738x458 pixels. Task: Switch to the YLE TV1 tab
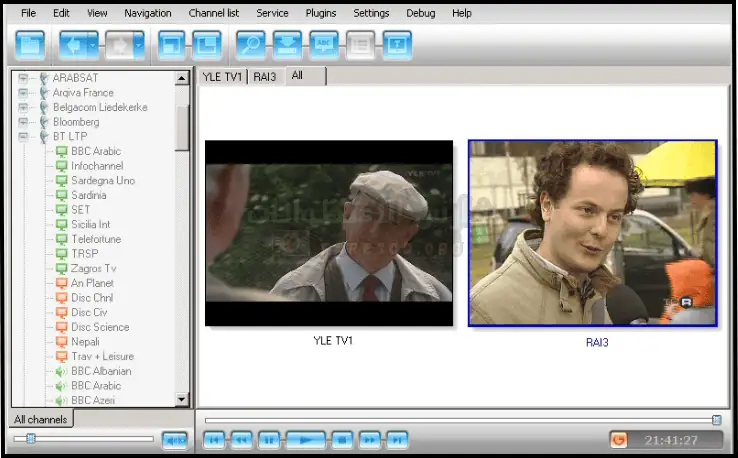pyautogui.click(x=222, y=76)
